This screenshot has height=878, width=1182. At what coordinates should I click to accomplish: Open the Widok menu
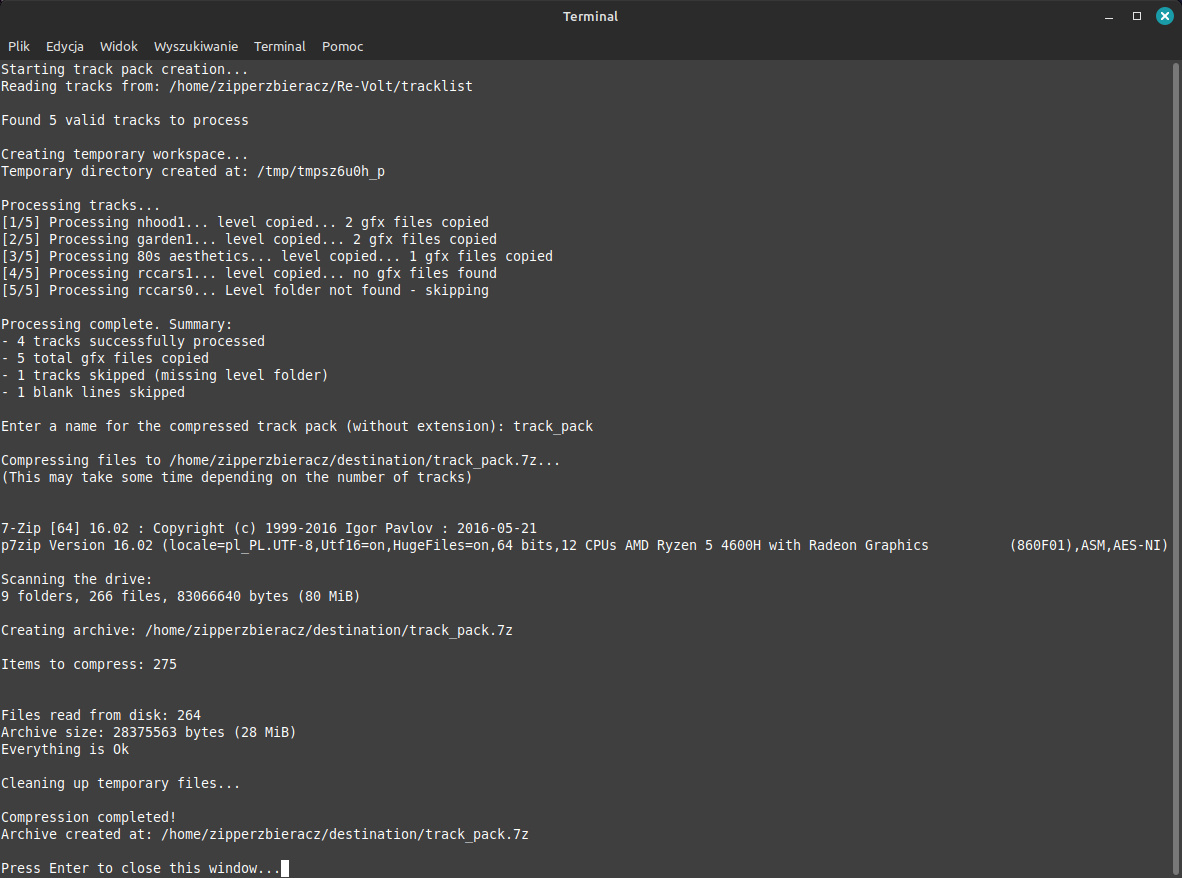pos(119,47)
